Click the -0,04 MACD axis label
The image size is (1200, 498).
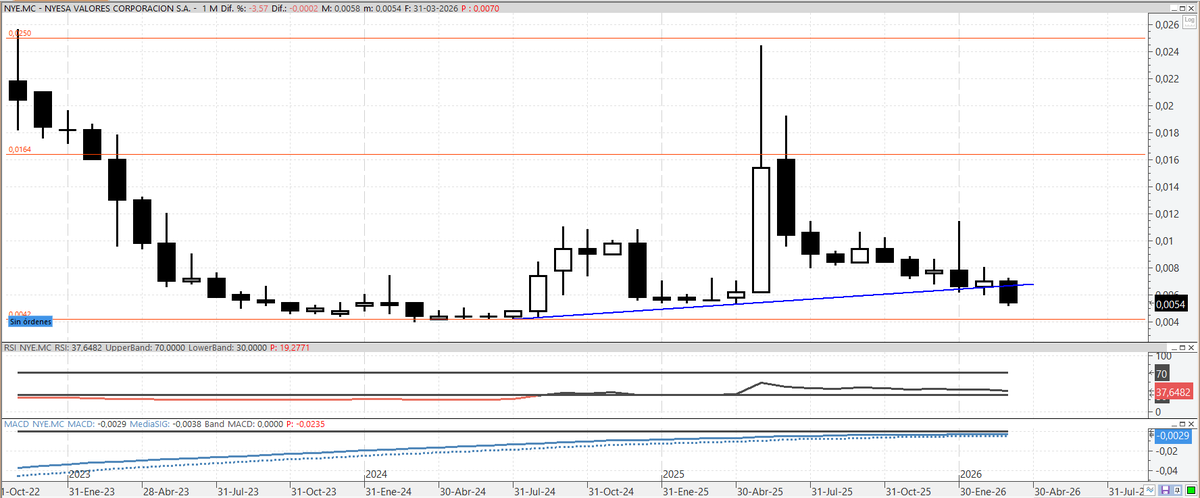pos(1167,470)
